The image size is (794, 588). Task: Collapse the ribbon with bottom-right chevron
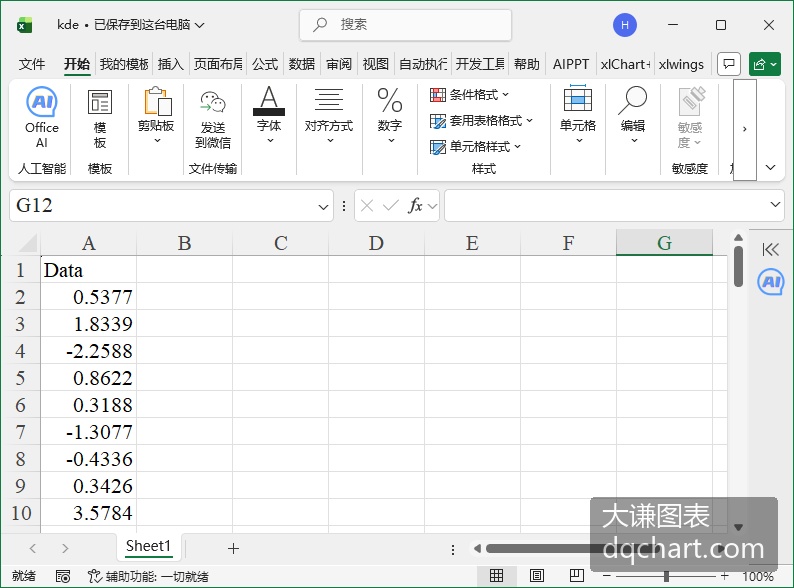[x=770, y=168]
